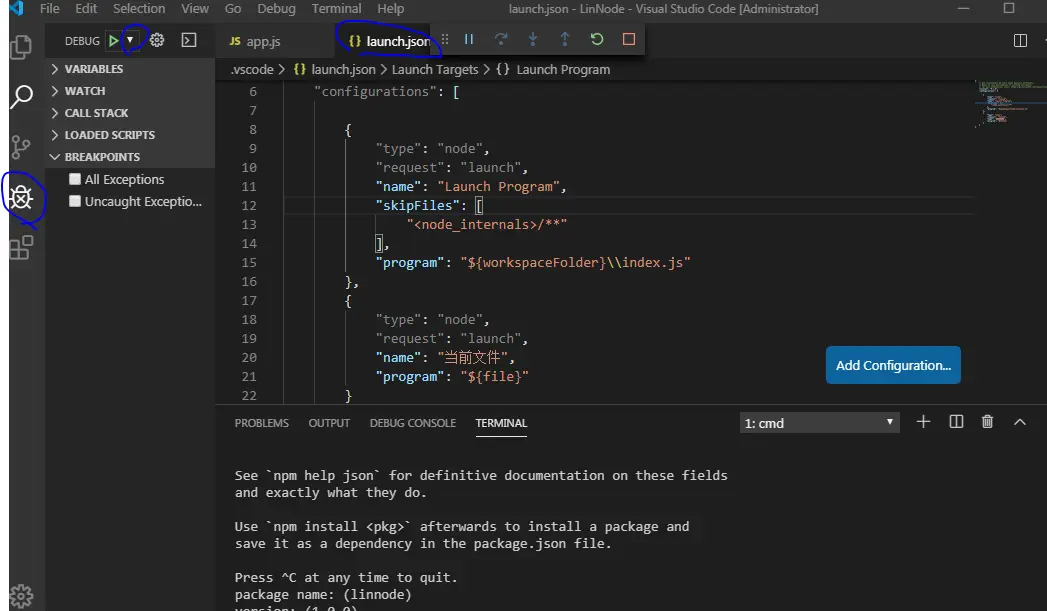Split the terminal panel

click(x=956, y=421)
